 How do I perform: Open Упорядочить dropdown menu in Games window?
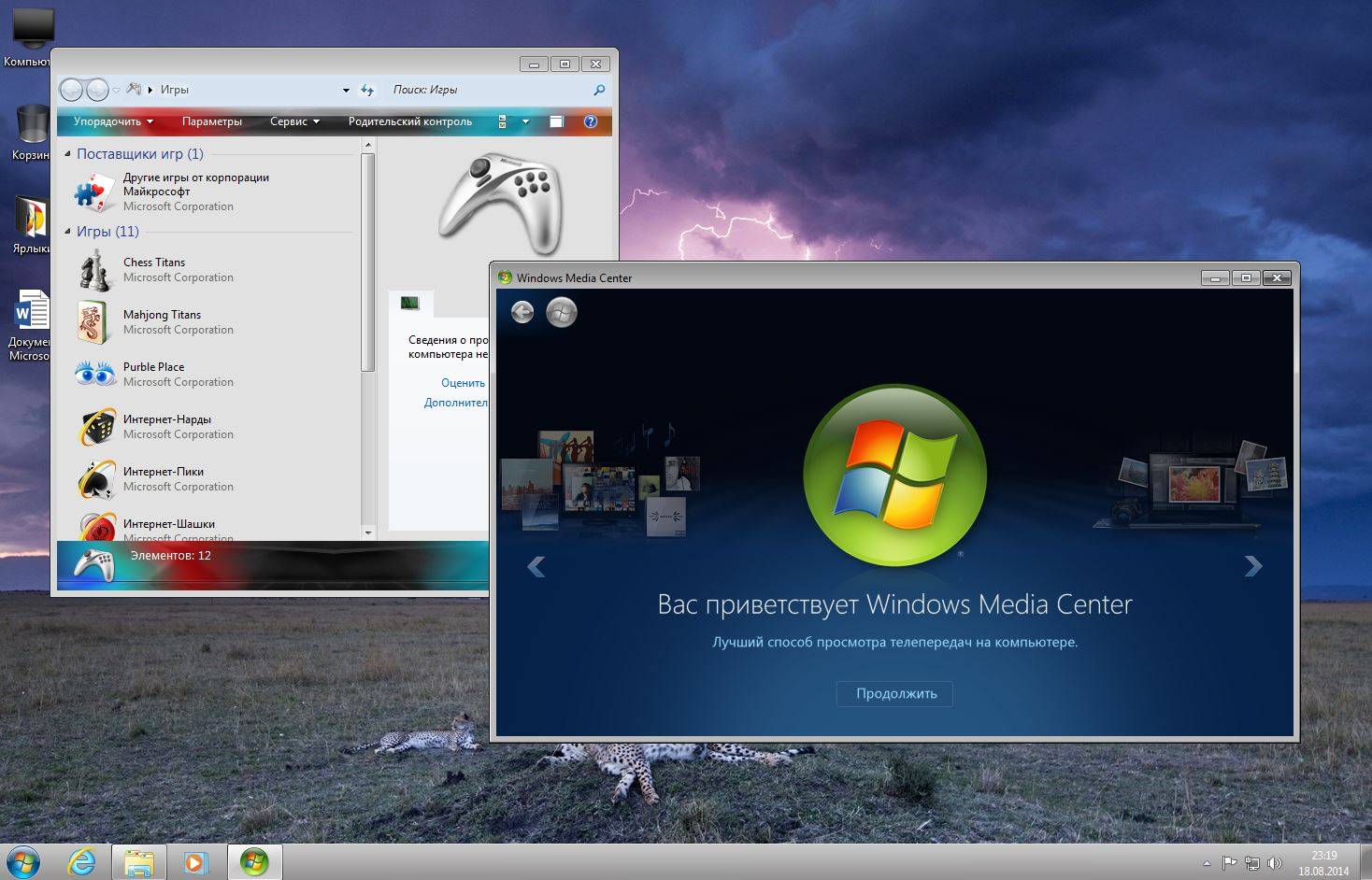[x=113, y=121]
